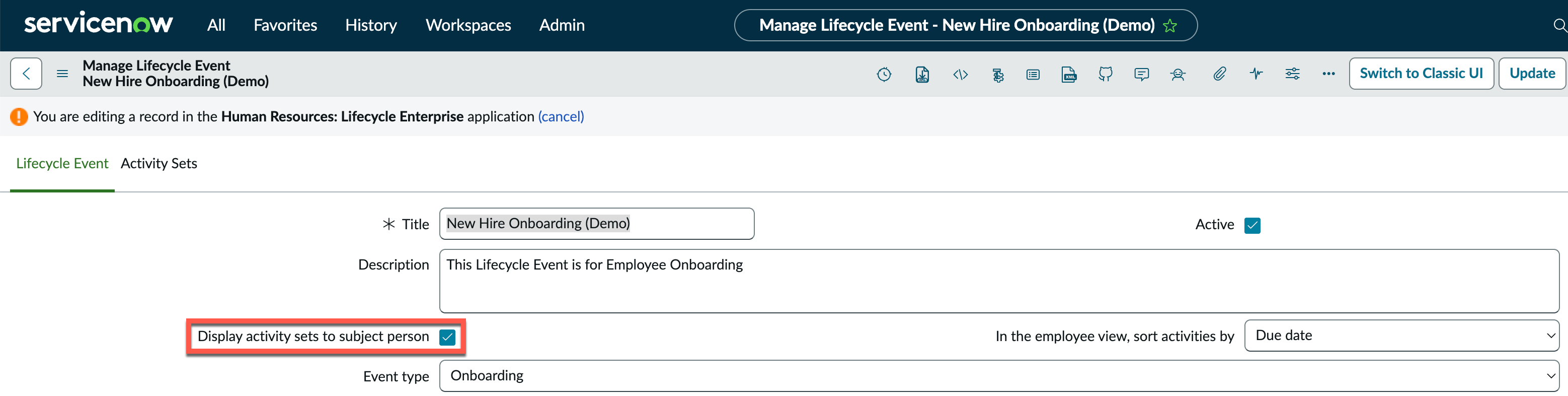The image size is (1568, 396).
Task: Click the ServiceNow logo
Action: pos(99,24)
